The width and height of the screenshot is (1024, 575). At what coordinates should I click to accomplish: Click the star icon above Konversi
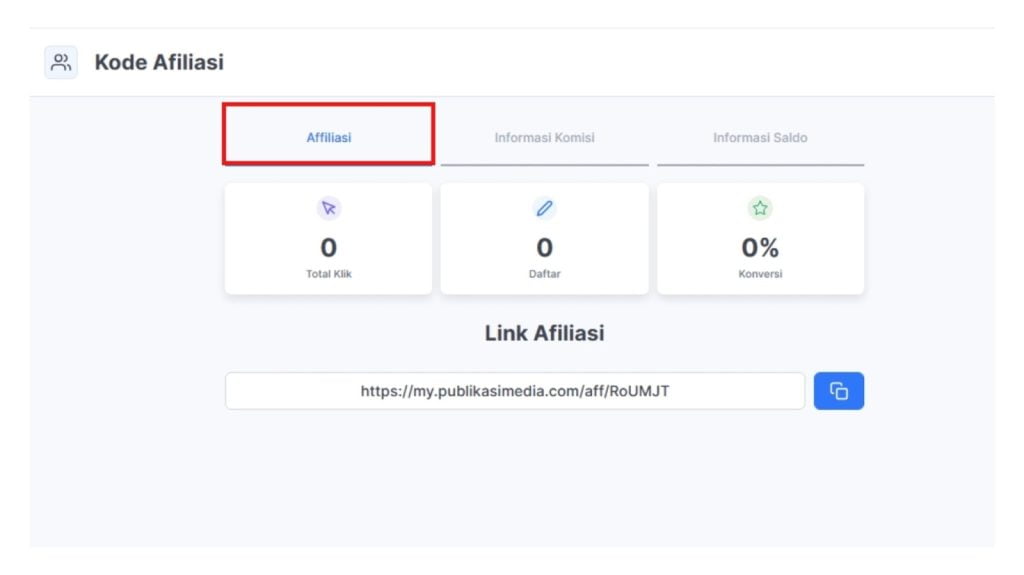pyautogui.click(x=760, y=208)
